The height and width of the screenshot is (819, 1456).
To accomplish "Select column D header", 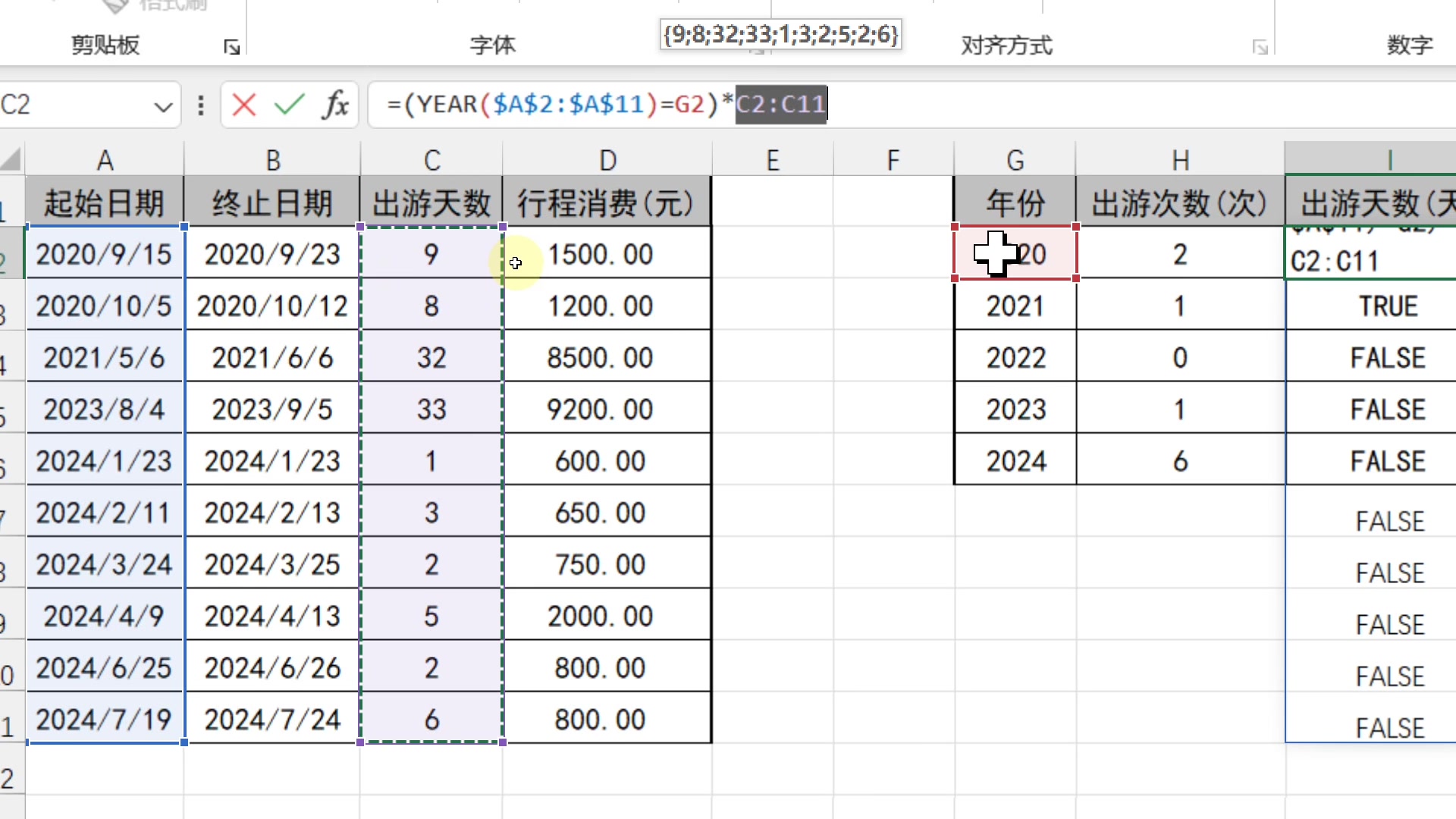I will point(607,160).
